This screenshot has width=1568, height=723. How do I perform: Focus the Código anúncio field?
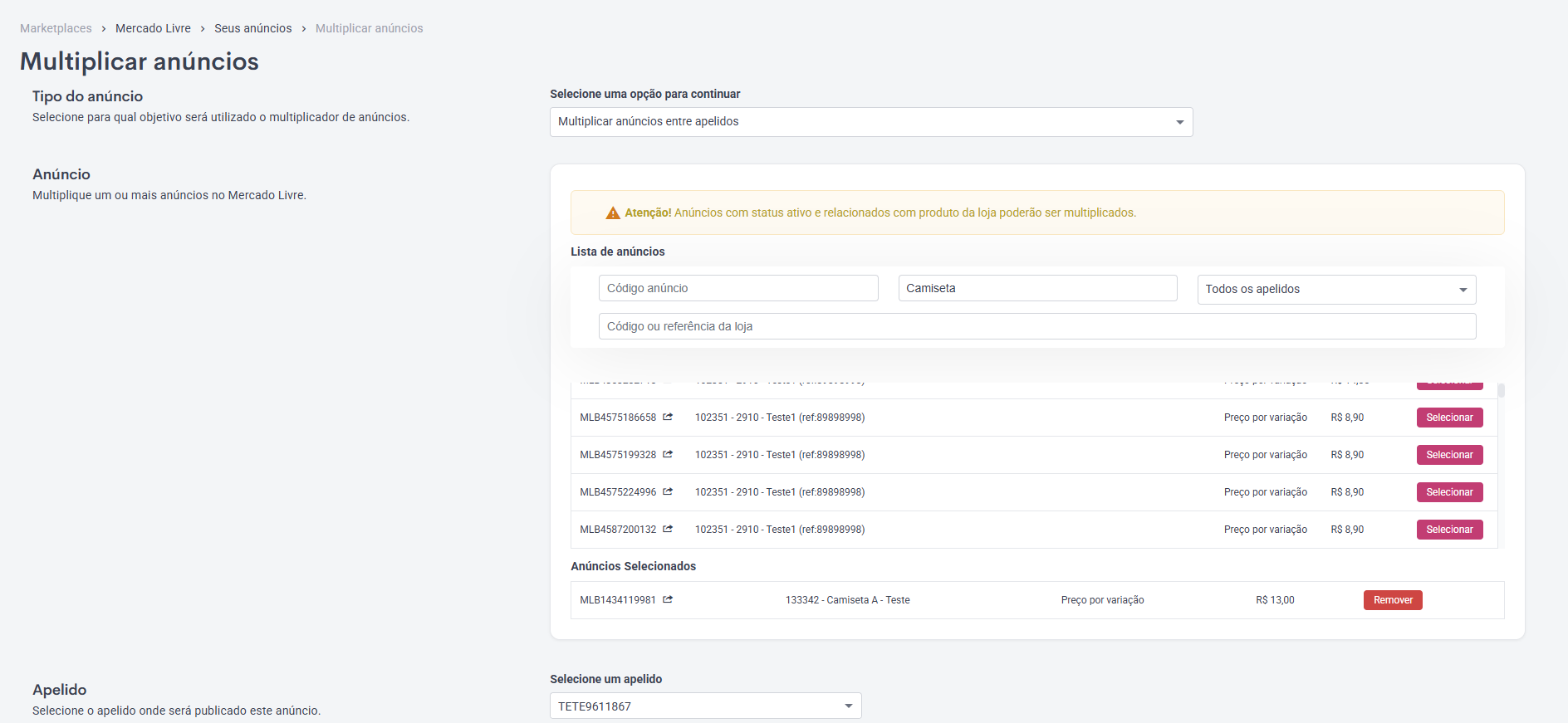738,288
